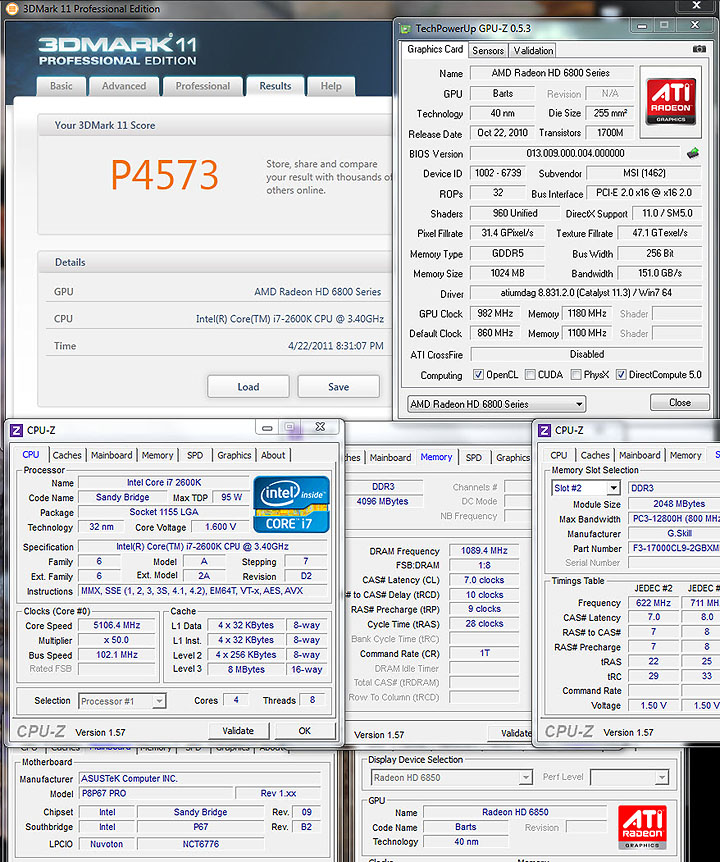Open the Slot #2 memory slot dropdown
The image size is (720, 862).
click(x=585, y=488)
